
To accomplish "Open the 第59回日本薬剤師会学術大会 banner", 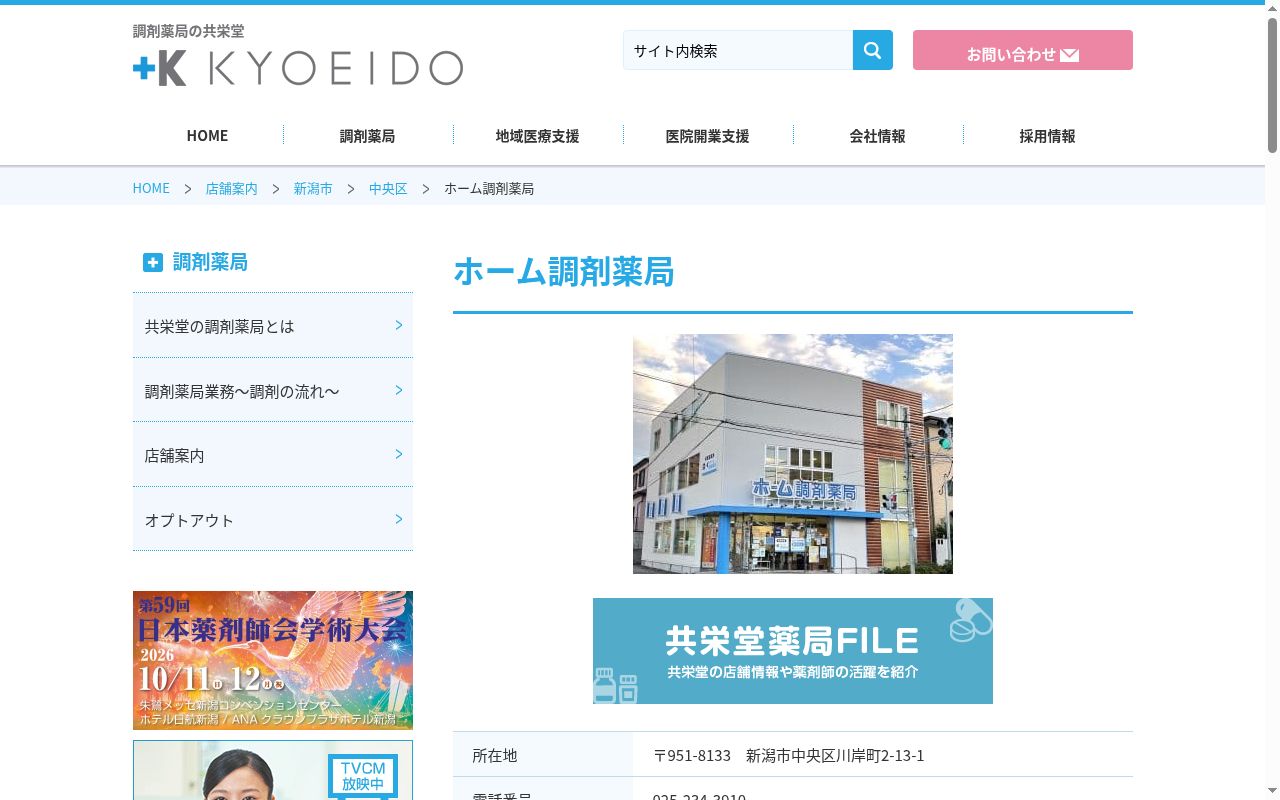I will click(x=273, y=660).
